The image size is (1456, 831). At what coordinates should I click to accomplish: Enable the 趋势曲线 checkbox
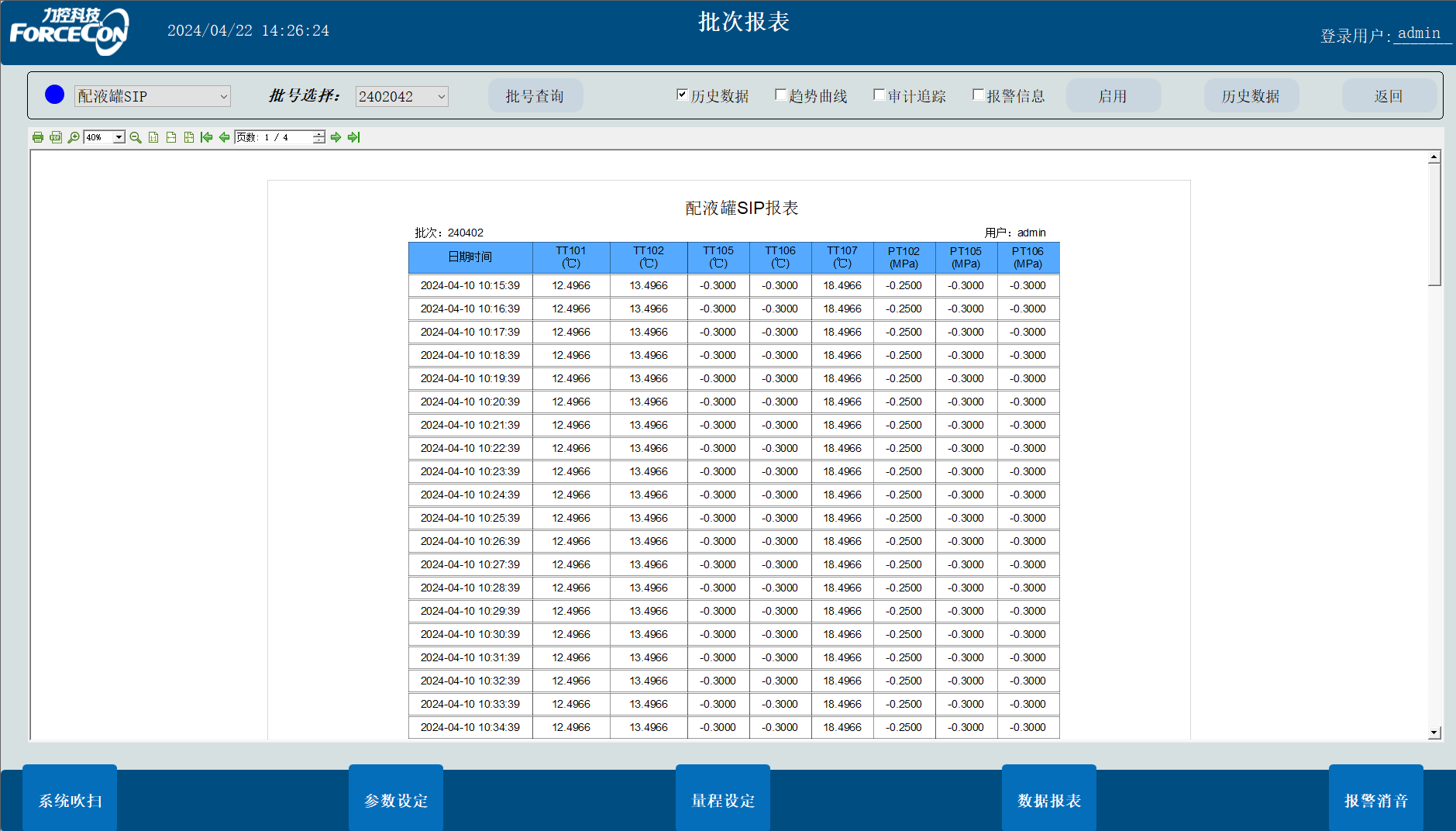pyautogui.click(x=780, y=95)
